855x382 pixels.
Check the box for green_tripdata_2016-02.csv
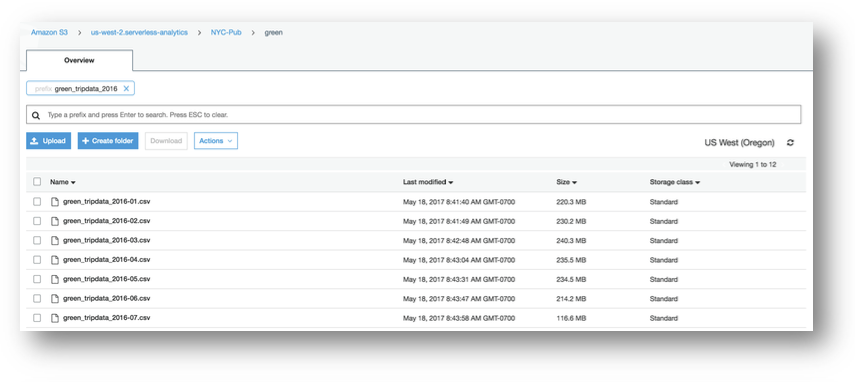click(x=37, y=221)
